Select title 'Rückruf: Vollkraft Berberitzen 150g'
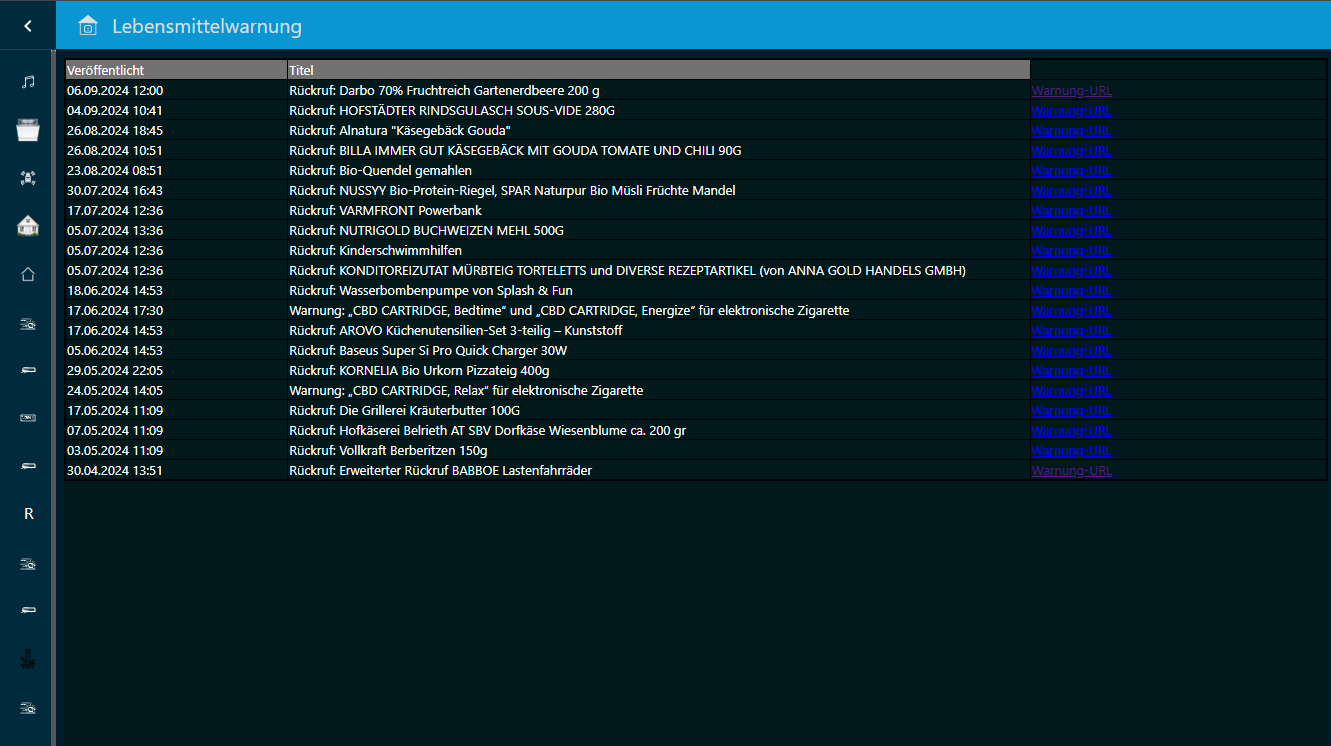The height and width of the screenshot is (746, 1331). pos(388,450)
